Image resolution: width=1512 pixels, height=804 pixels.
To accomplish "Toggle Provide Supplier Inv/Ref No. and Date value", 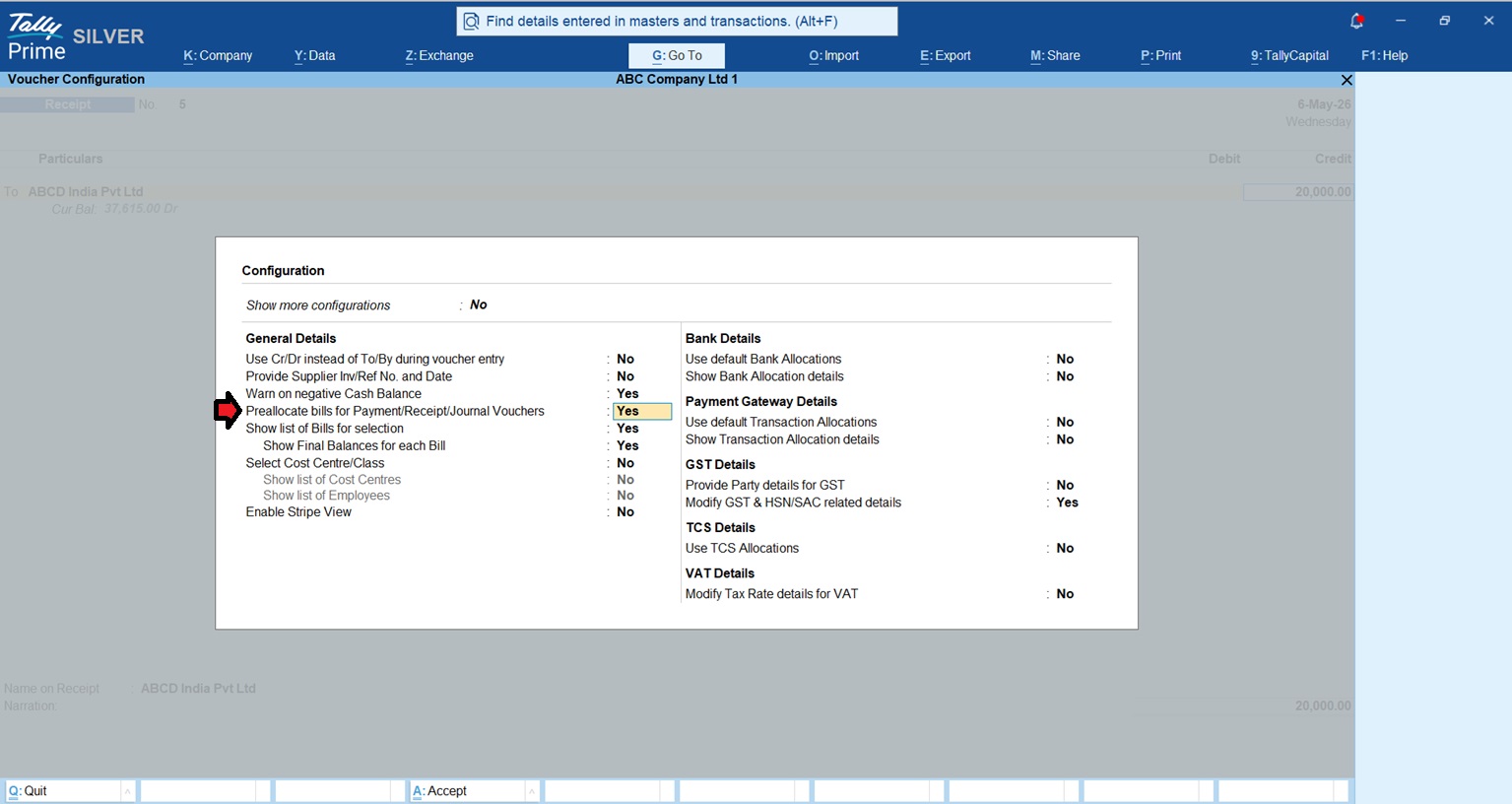I will [x=625, y=376].
